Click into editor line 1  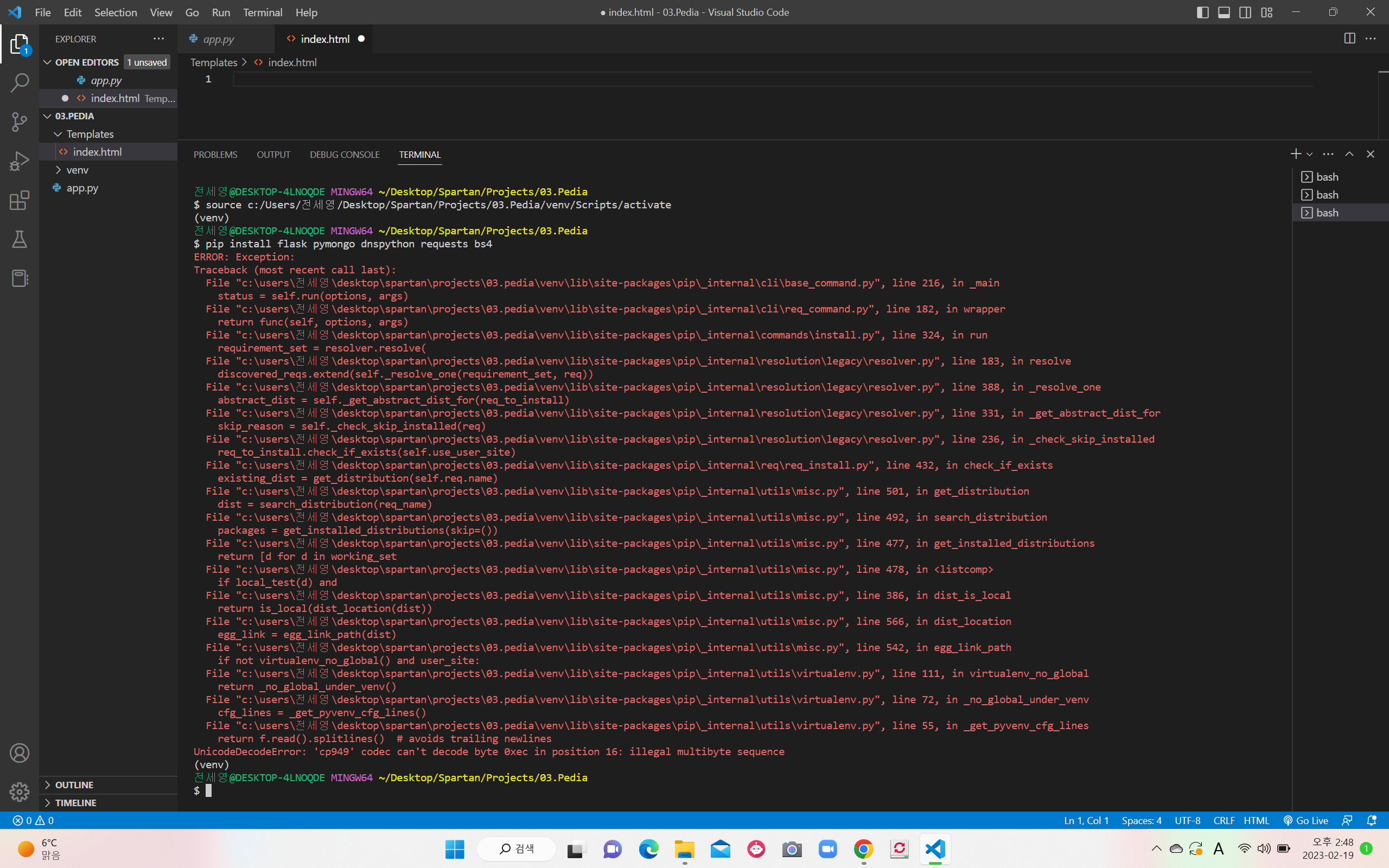click(x=772, y=79)
